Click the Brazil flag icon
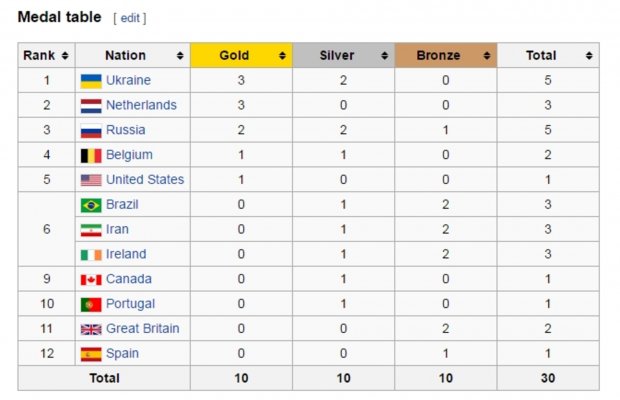620x400 pixels. [91, 205]
